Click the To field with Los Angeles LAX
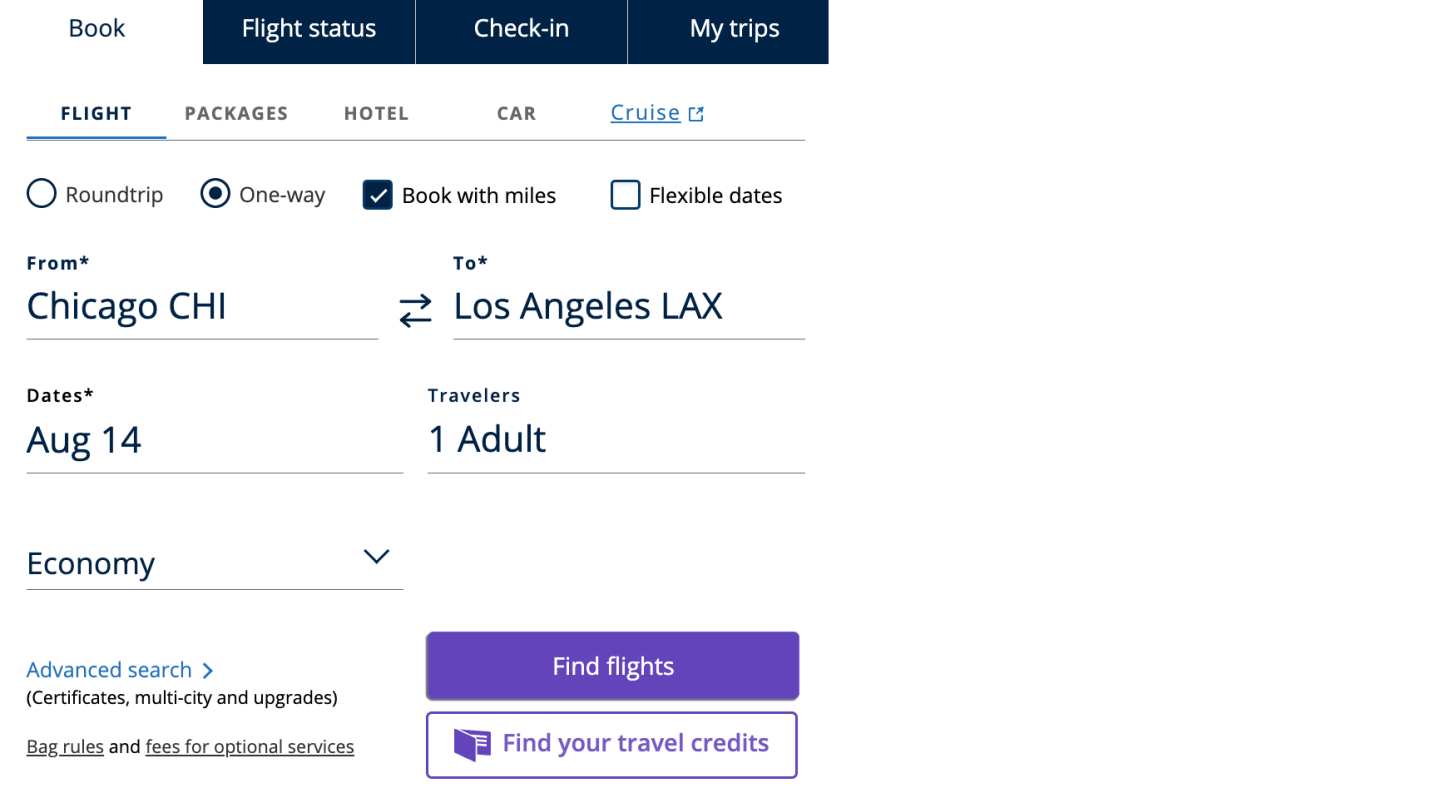This screenshot has height=788, width=1440. (628, 306)
